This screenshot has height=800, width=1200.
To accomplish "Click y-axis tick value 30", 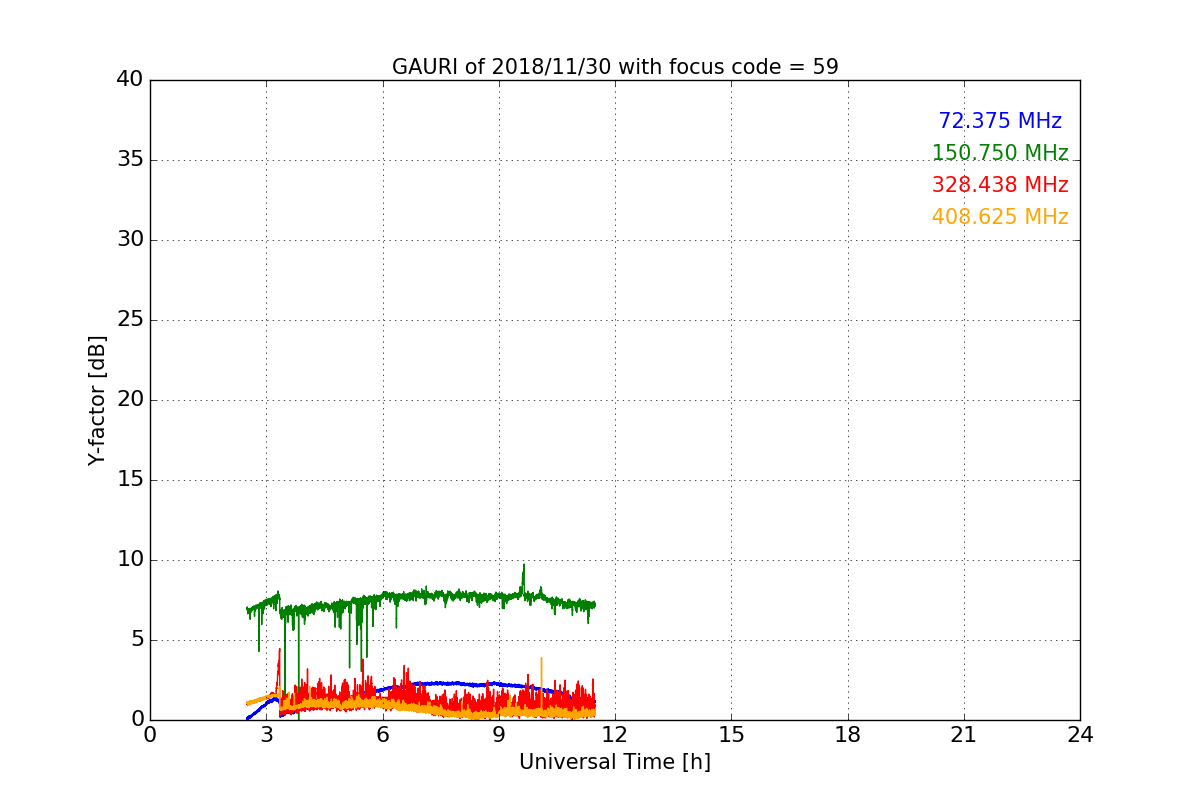I will (x=129, y=240).
